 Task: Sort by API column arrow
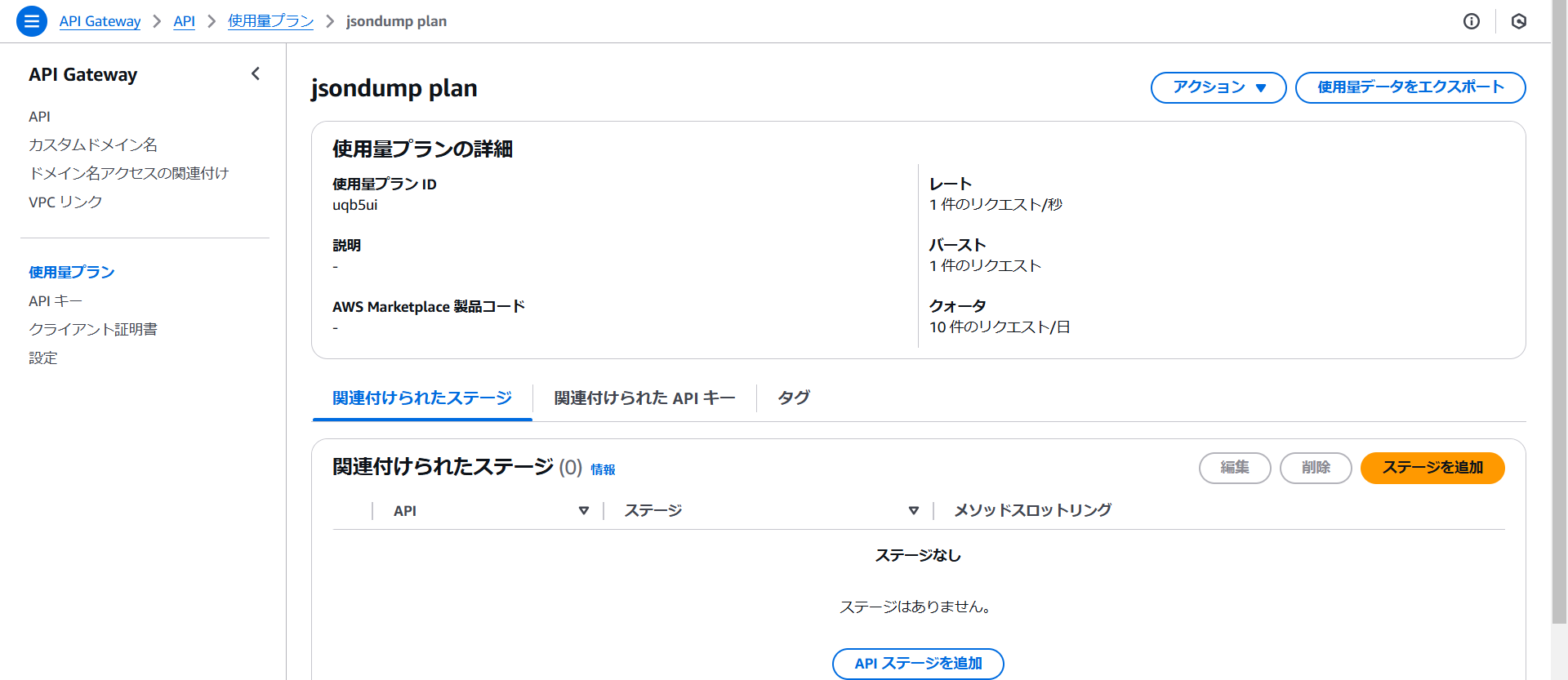pyautogui.click(x=583, y=511)
